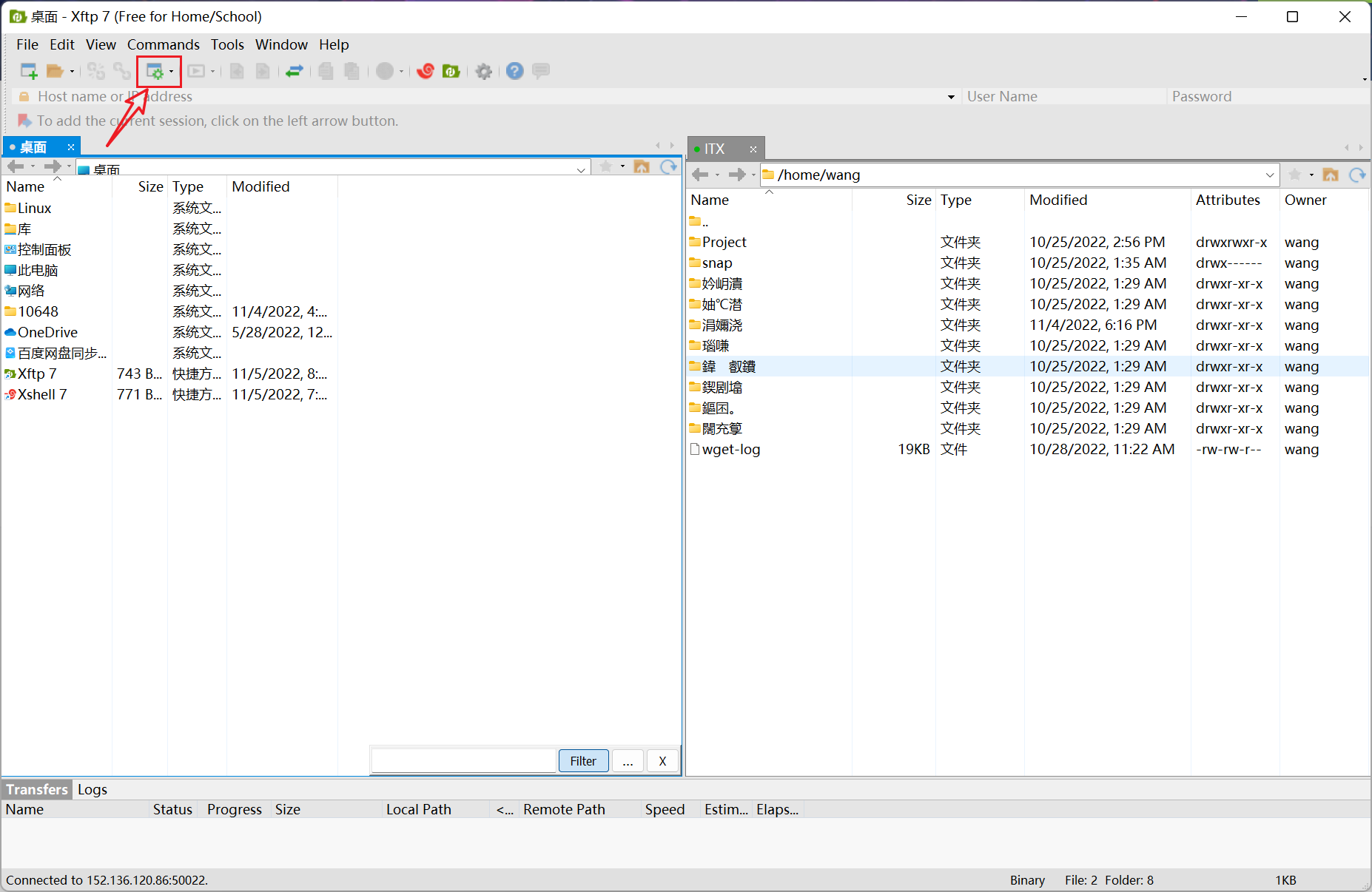
Task: Click the filter text input field
Action: [463, 761]
